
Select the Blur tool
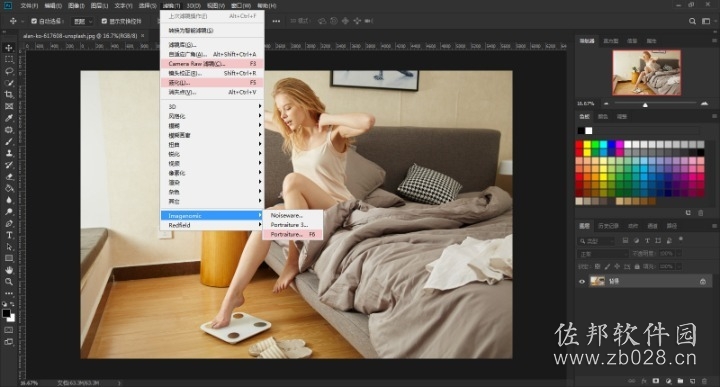click(9, 200)
